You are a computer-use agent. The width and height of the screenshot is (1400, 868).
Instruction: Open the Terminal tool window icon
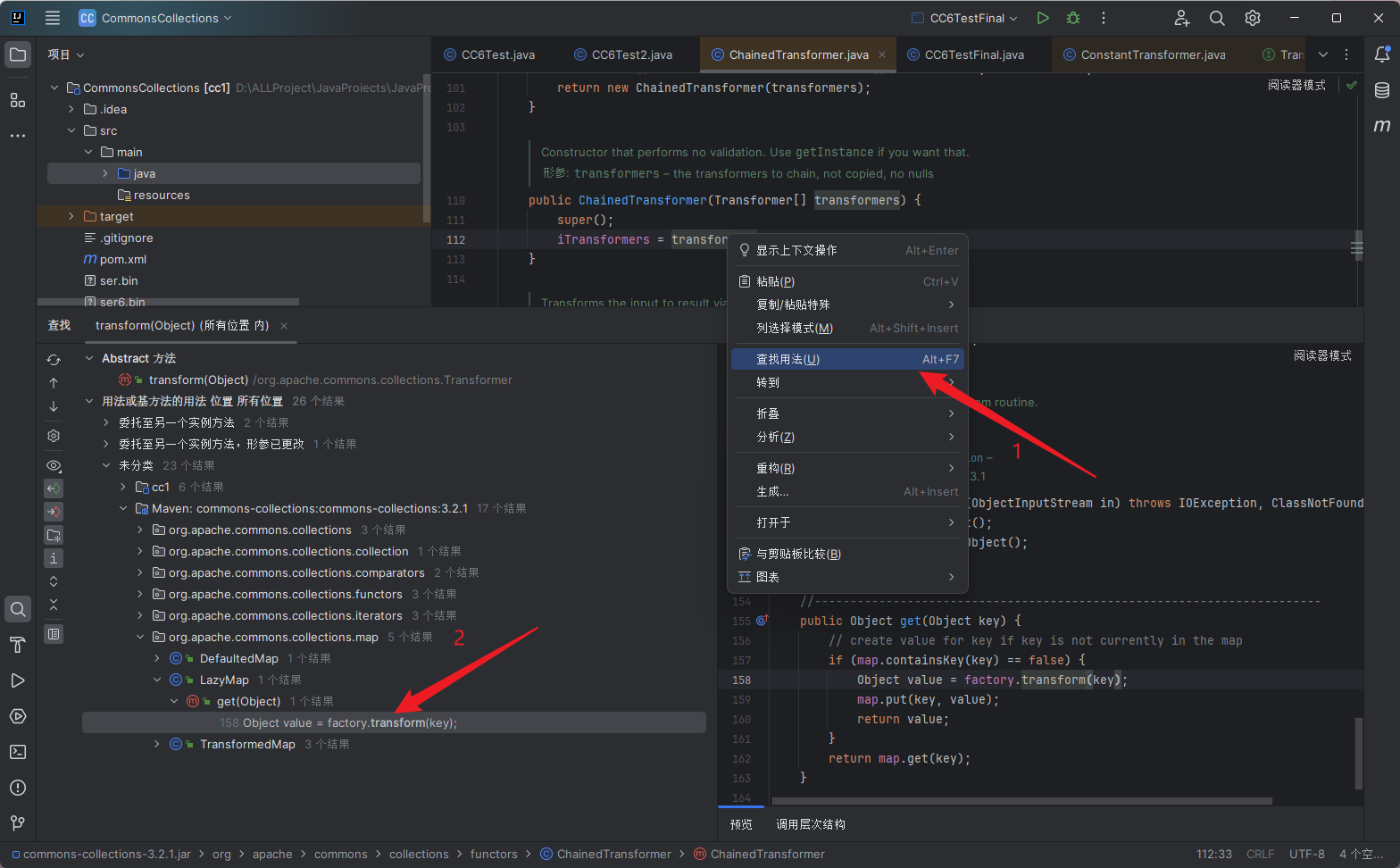[18, 752]
